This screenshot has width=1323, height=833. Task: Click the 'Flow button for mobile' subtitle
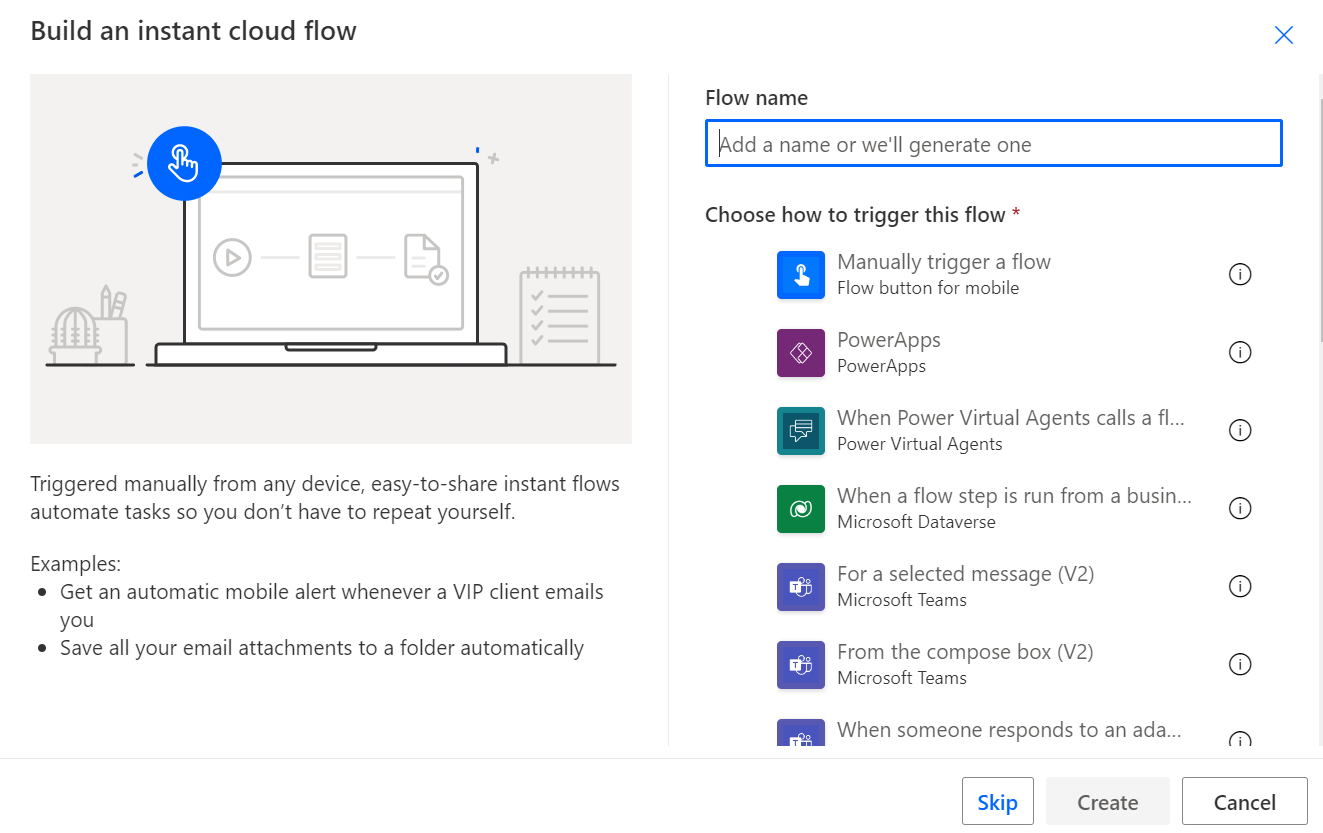928,288
